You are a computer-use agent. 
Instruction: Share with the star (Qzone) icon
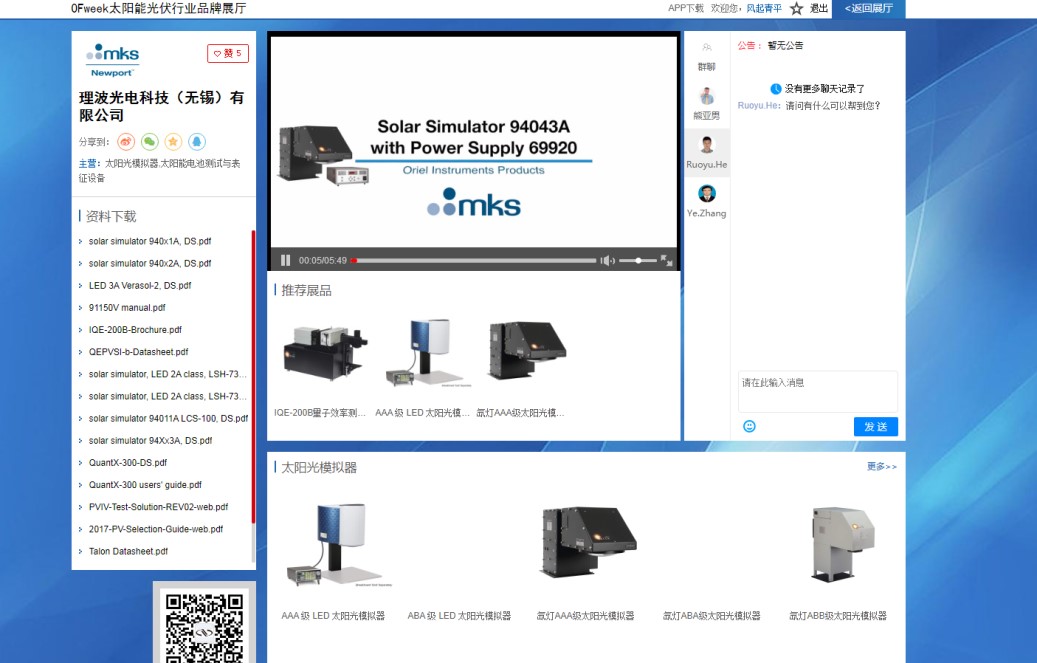pos(173,142)
